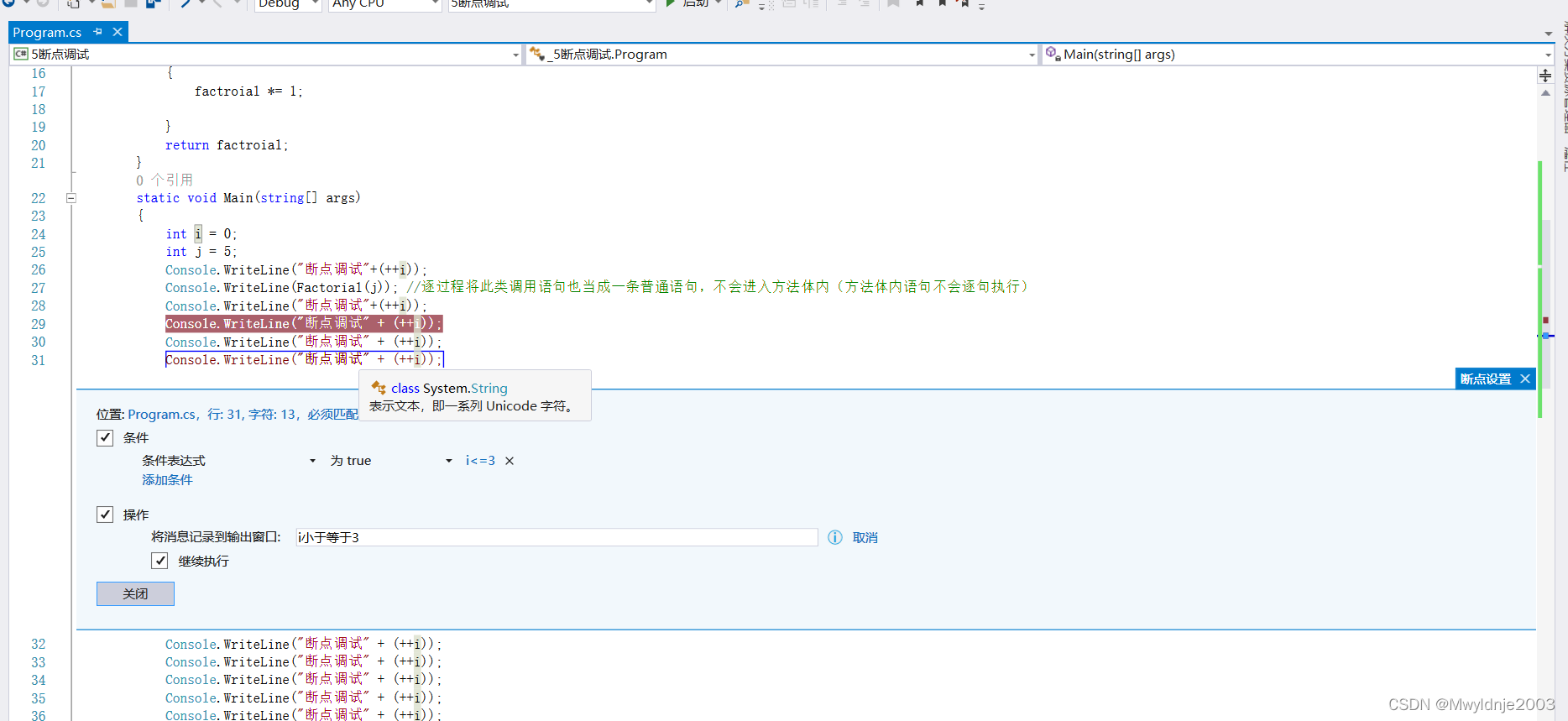Click the highlighted breakpoint line 29 code

pyautogui.click(x=303, y=324)
